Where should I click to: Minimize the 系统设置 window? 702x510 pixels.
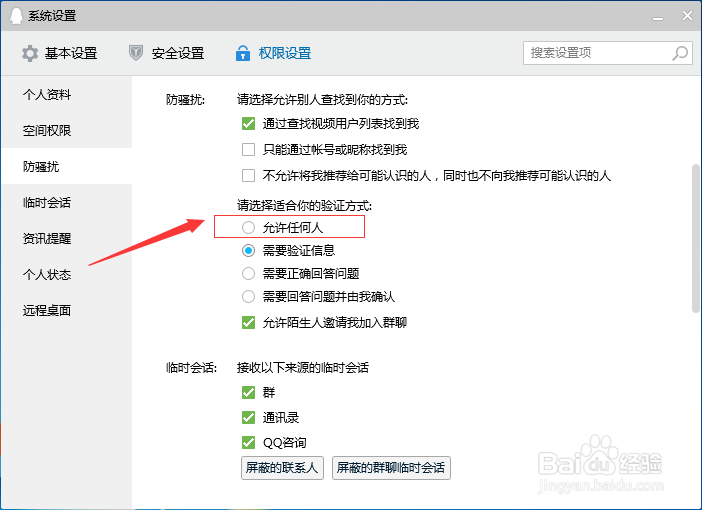[658, 17]
